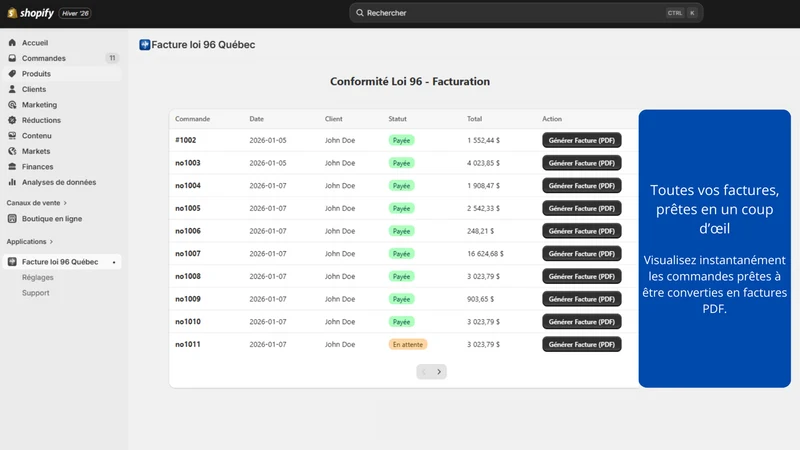
Task: Click the Commandes inbox icon
Action: point(12,58)
